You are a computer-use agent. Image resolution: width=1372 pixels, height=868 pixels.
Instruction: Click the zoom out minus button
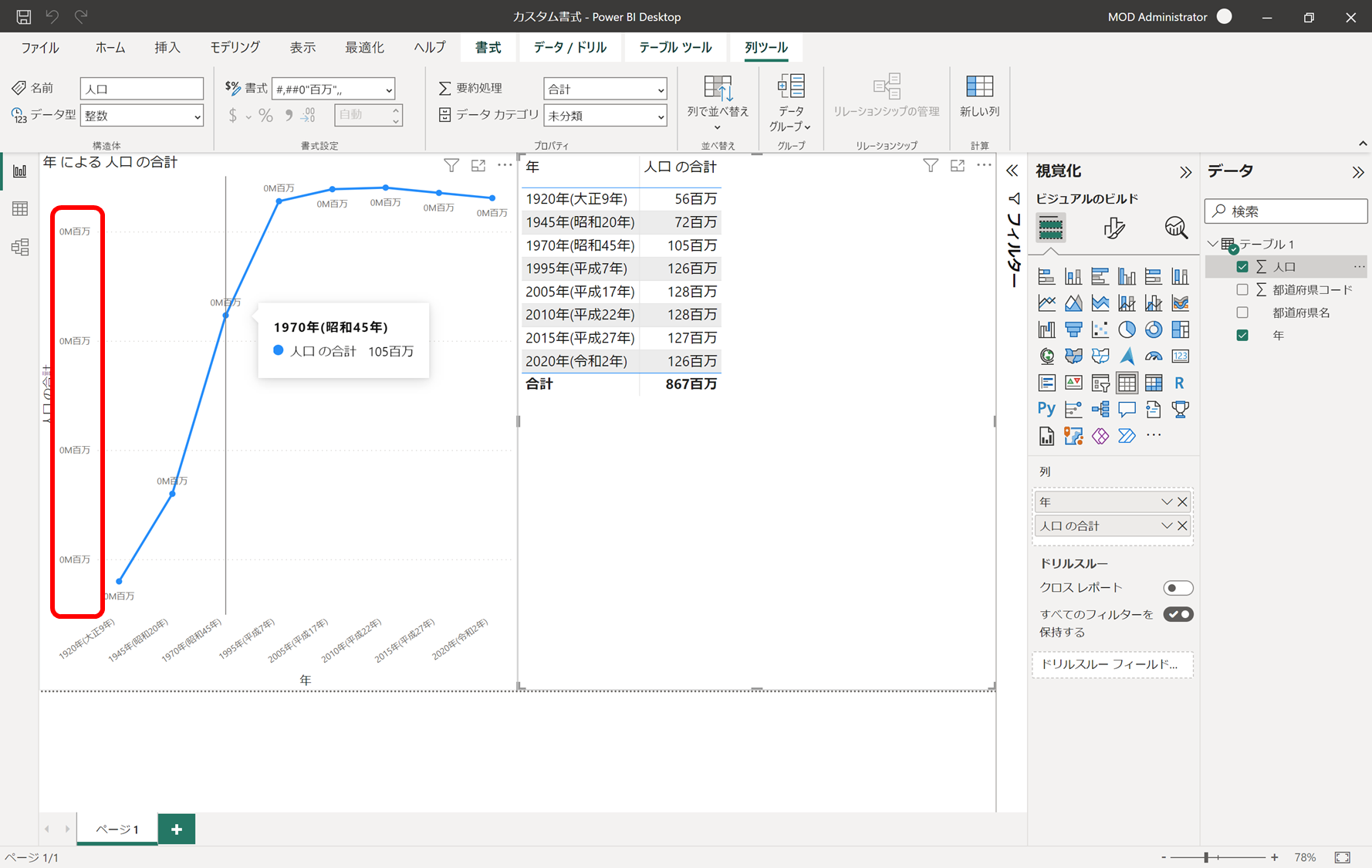(x=1164, y=857)
